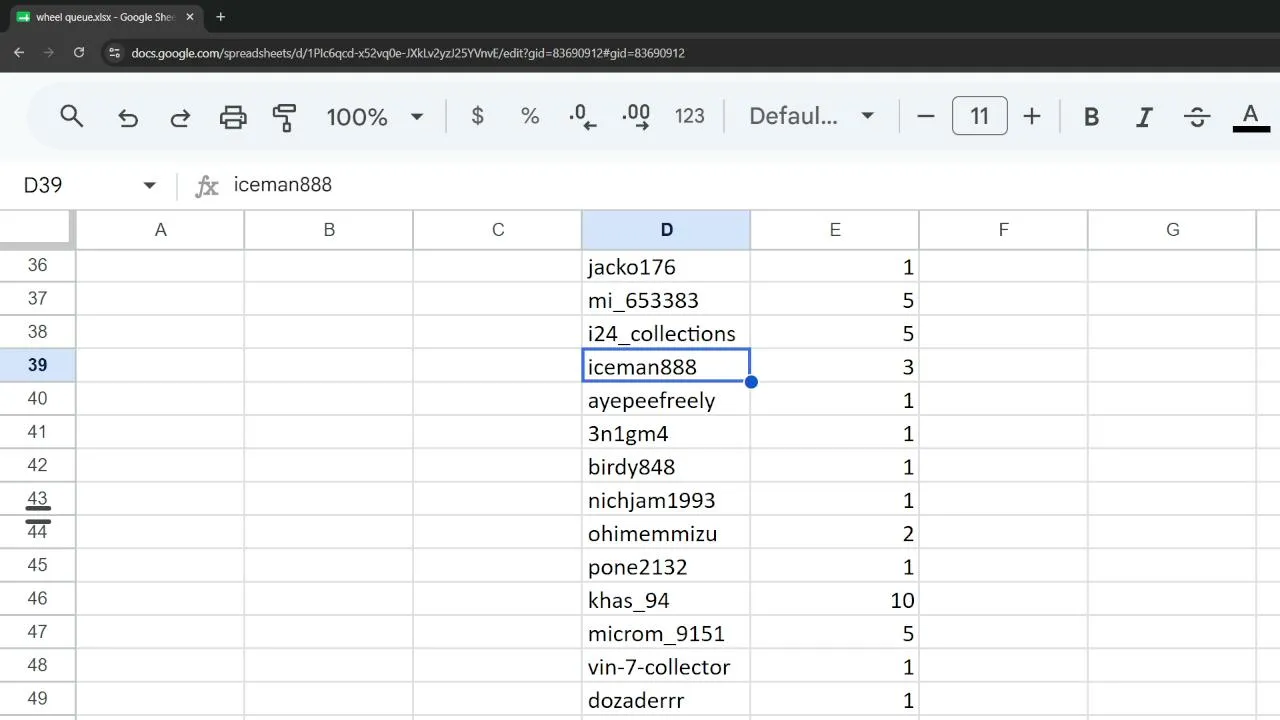Activate the paint format tool
Screen dimensions: 1280x720
point(285,117)
